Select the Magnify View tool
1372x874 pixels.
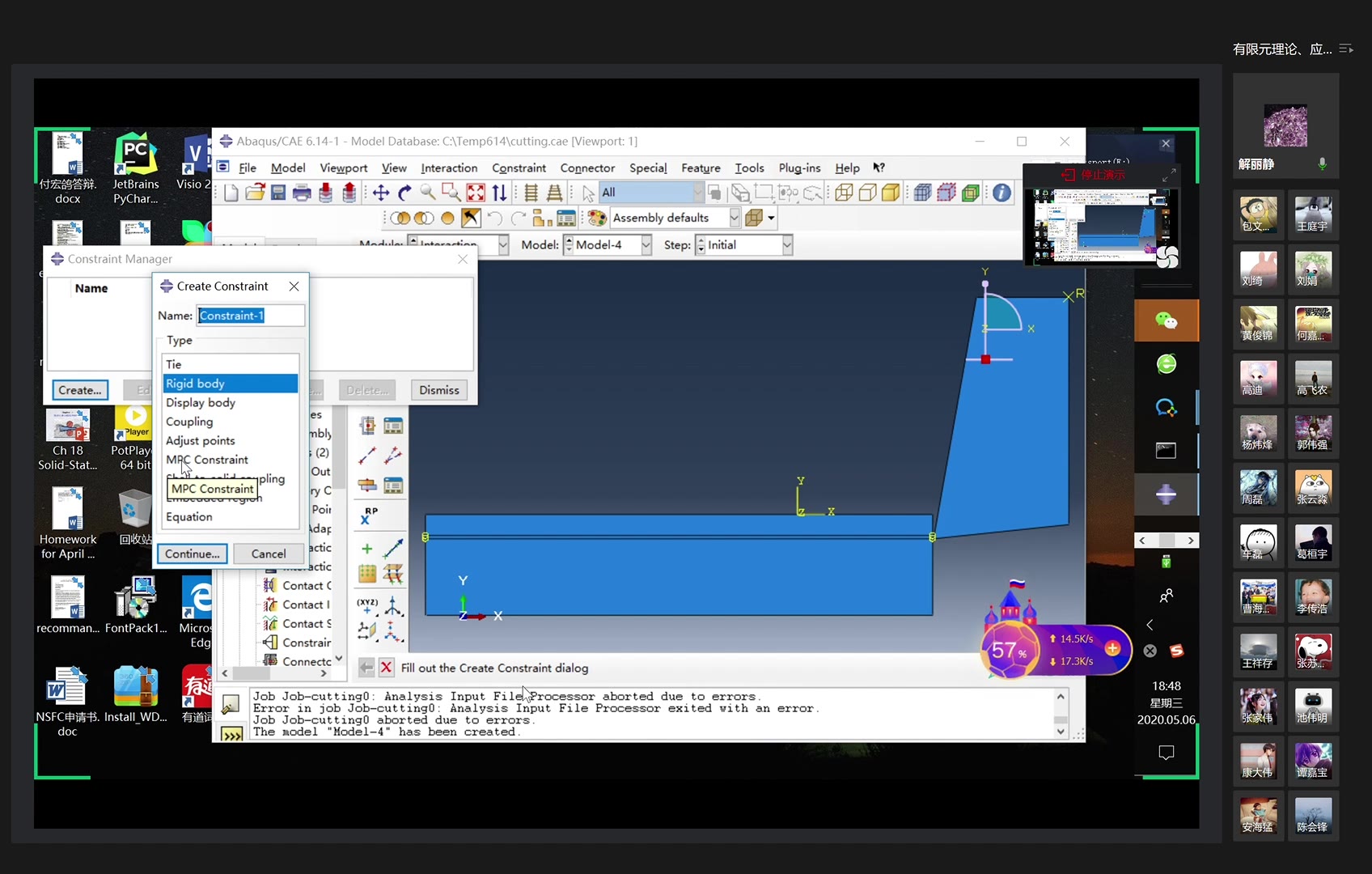tap(428, 193)
